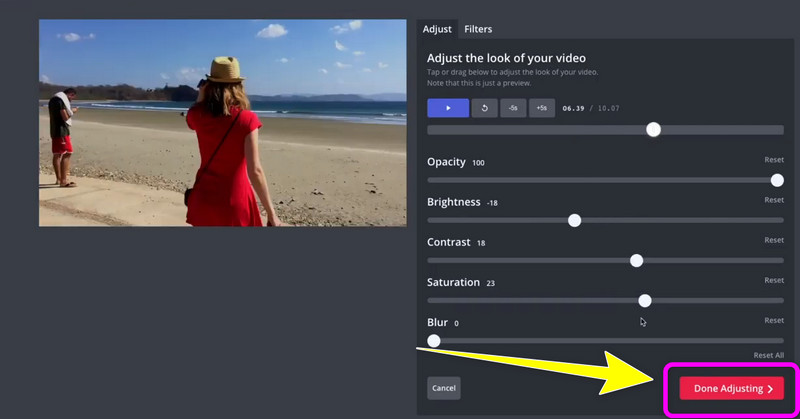Click the Cancel button
The height and width of the screenshot is (419, 800).
(444, 388)
